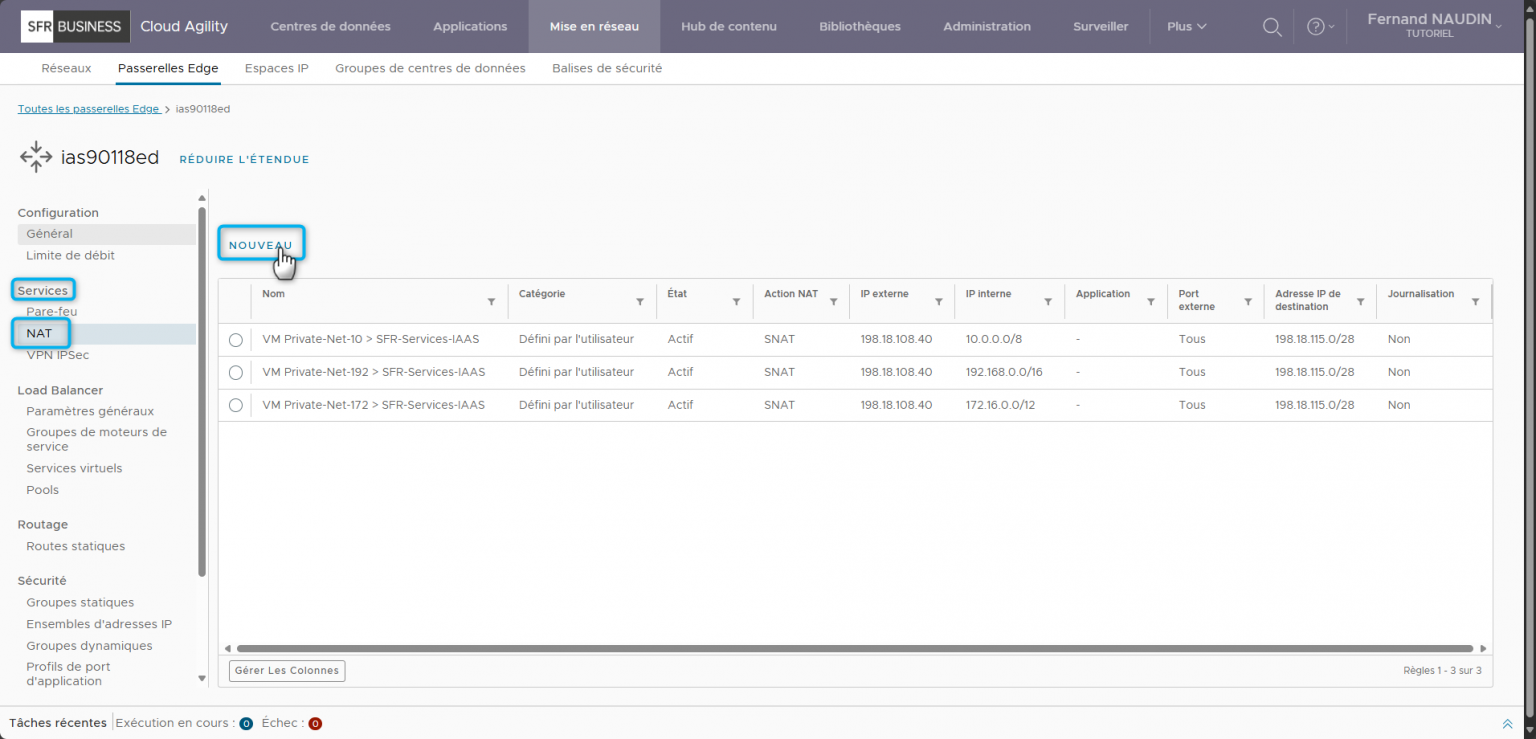The image size is (1536, 739).
Task: Open the Plus dropdown menu
Action: 1185,26
